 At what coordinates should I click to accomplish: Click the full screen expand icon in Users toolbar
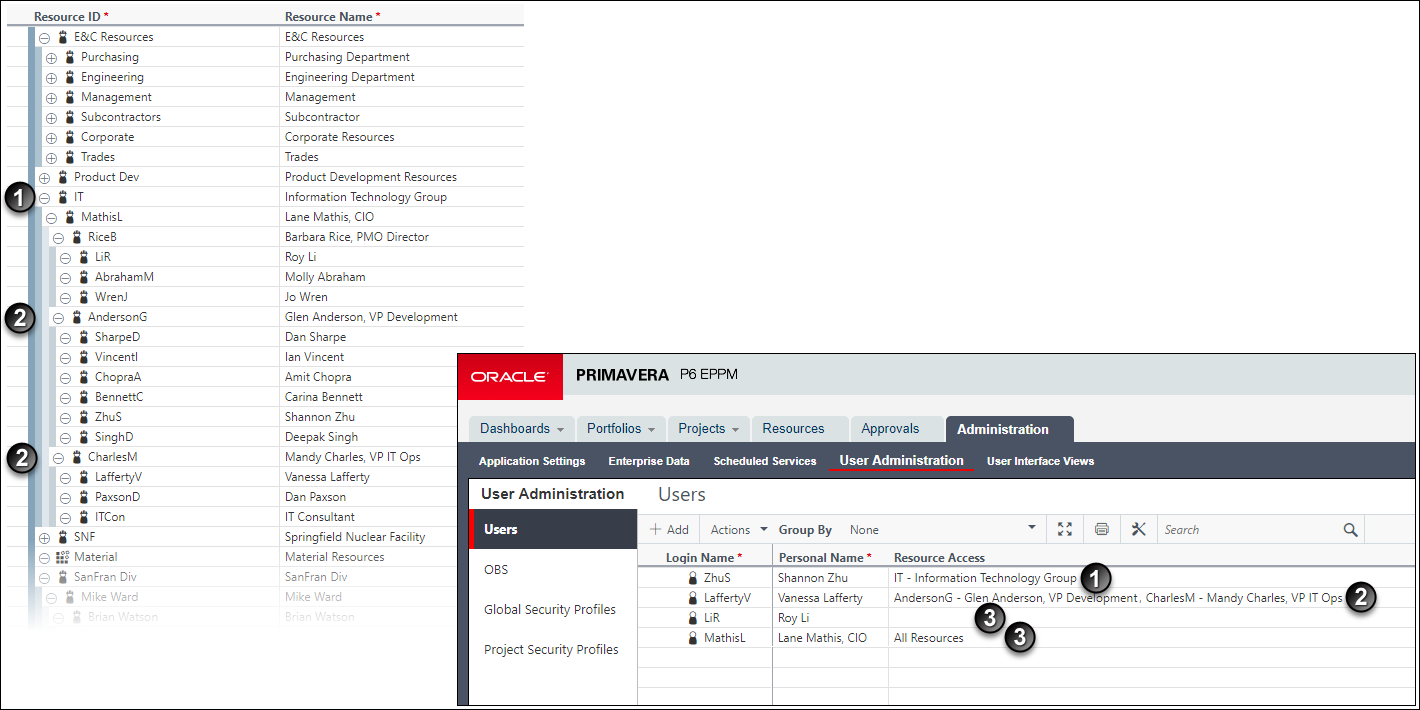(x=1064, y=529)
